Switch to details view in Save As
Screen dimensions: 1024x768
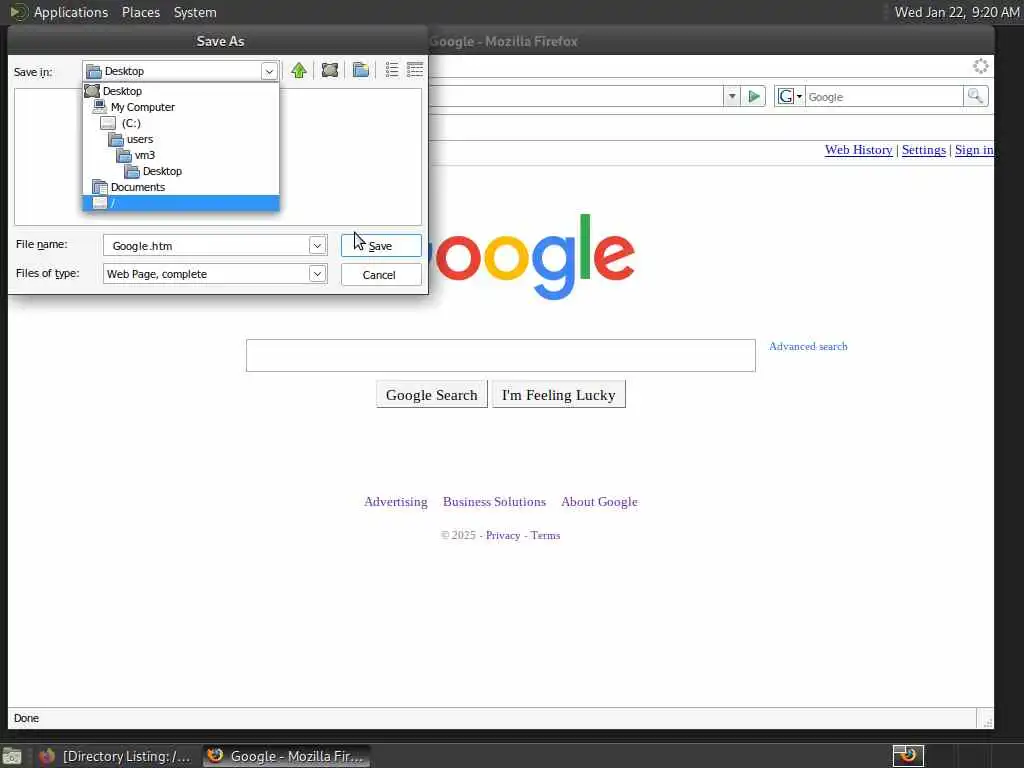click(x=415, y=70)
